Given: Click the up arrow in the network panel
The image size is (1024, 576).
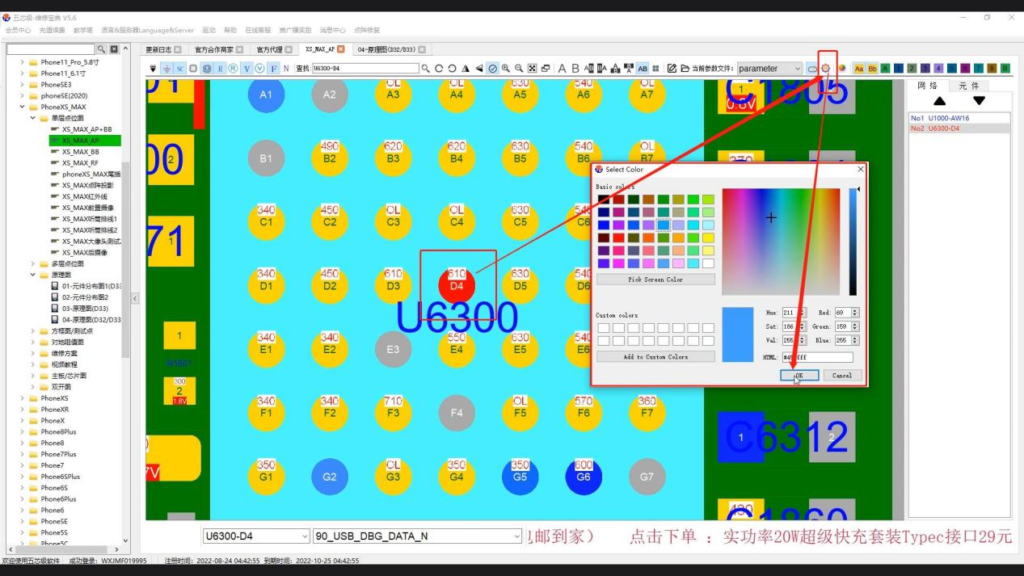Looking at the screenshot, I should coord(939,101).
